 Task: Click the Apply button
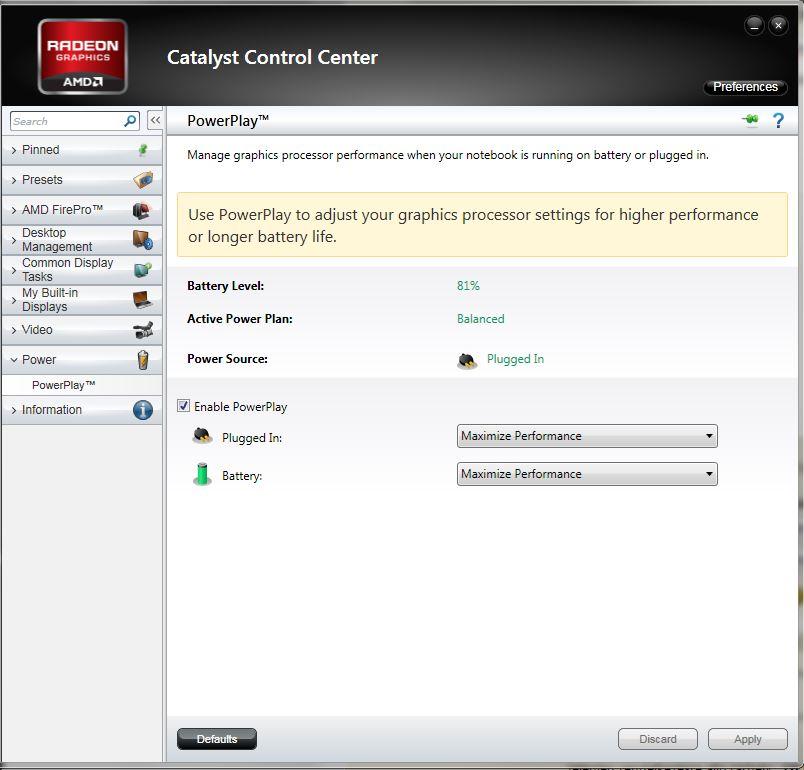point(748,739)
